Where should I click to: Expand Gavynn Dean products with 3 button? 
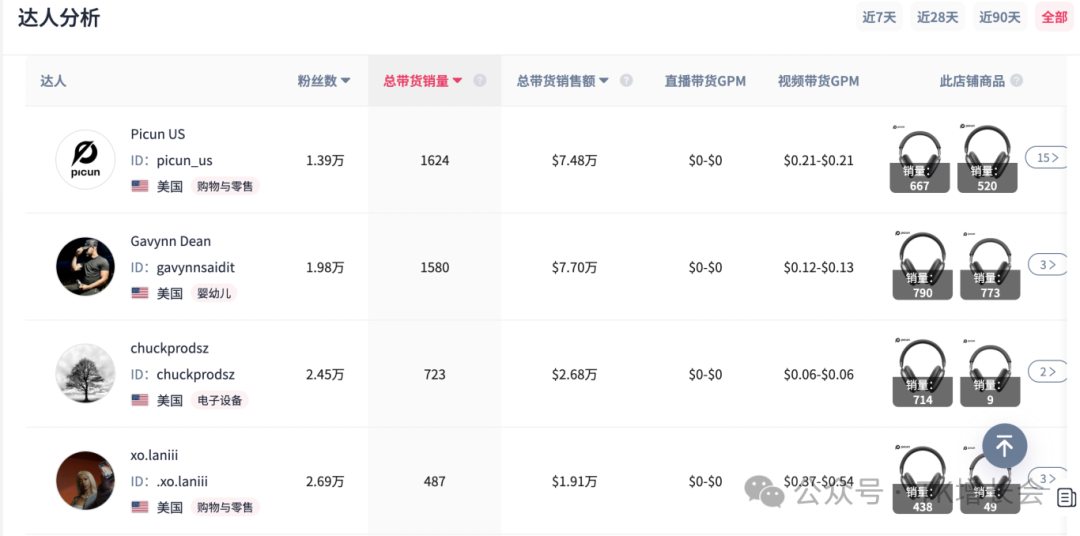pyautogui.click(x=1047, y=265)
